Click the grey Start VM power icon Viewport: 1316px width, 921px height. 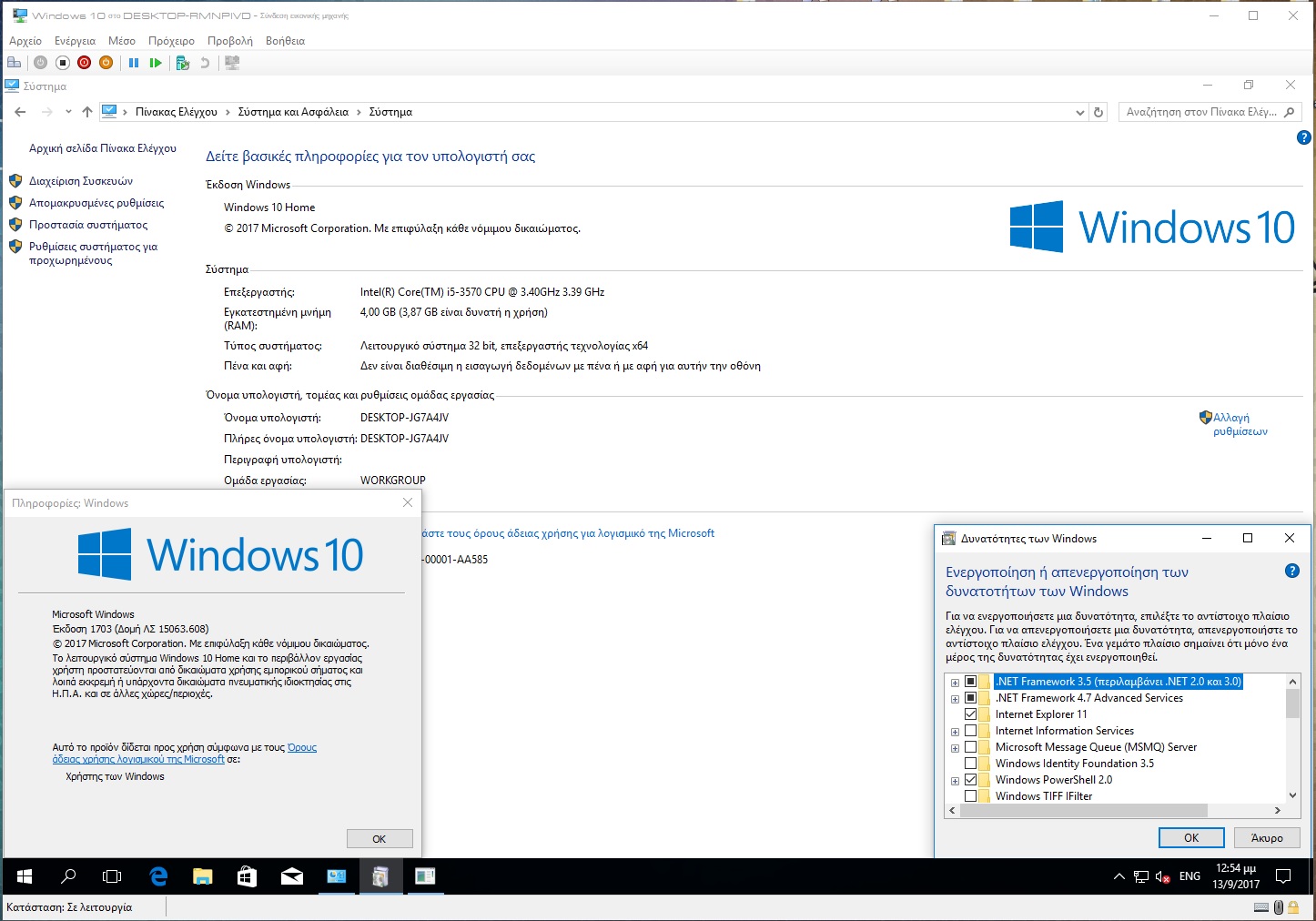40,63
